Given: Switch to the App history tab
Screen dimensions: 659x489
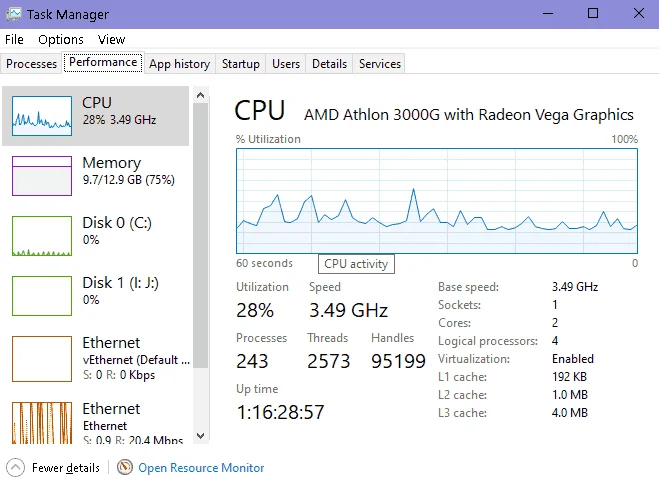Looking at the screenshot, I should pos(179,64).
